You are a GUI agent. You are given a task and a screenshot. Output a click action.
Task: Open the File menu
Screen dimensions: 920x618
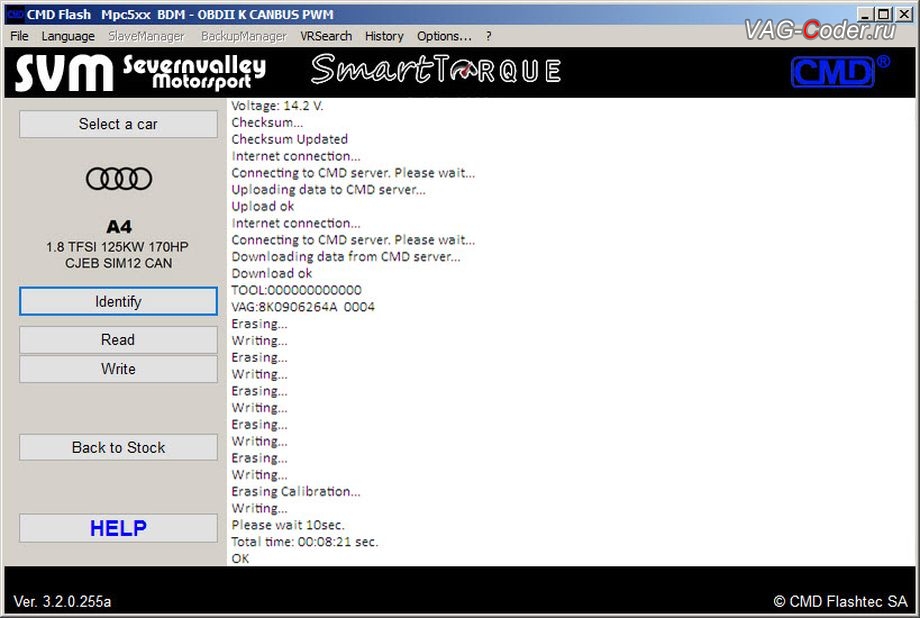click(19, 36)
